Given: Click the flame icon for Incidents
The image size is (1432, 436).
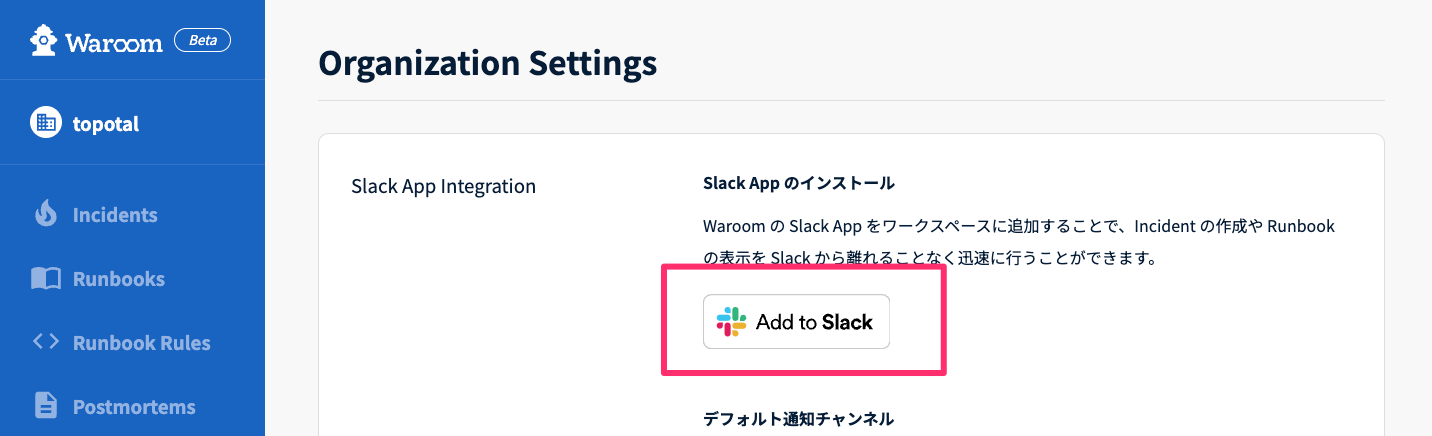Looking at the screenshot, I should [45, 215].
